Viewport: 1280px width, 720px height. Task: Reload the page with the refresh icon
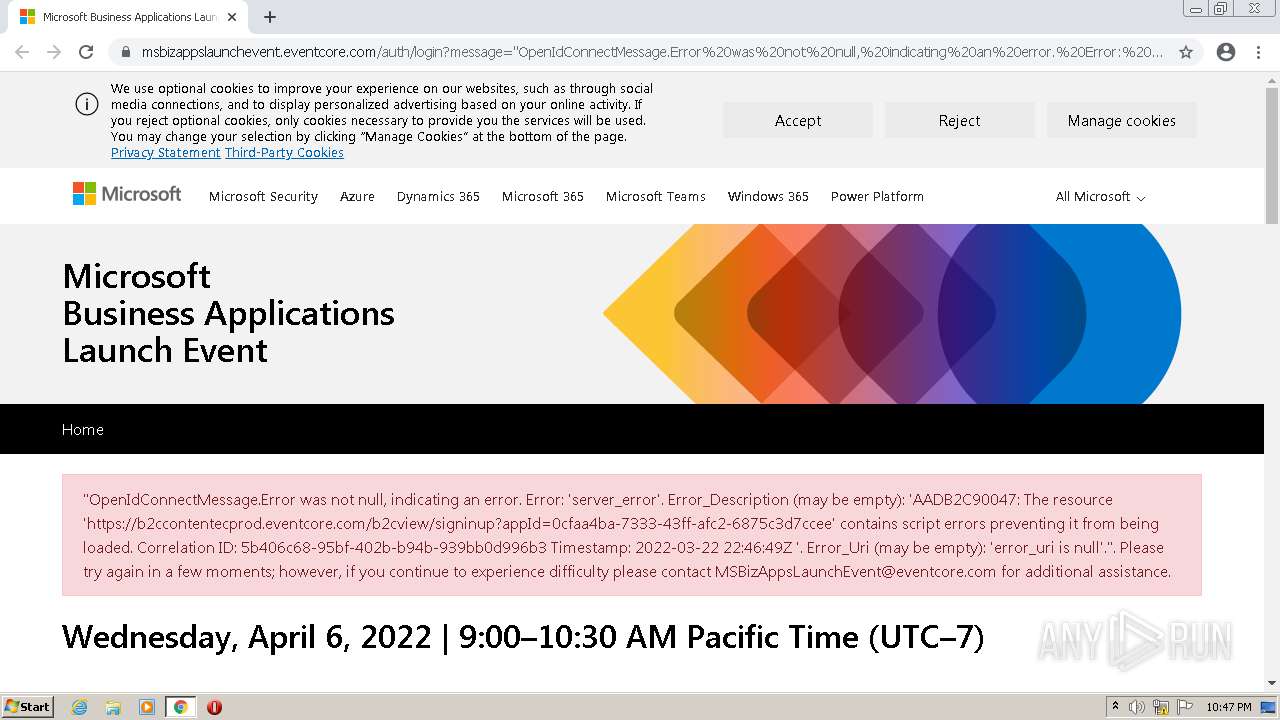(x=86, y=52)
